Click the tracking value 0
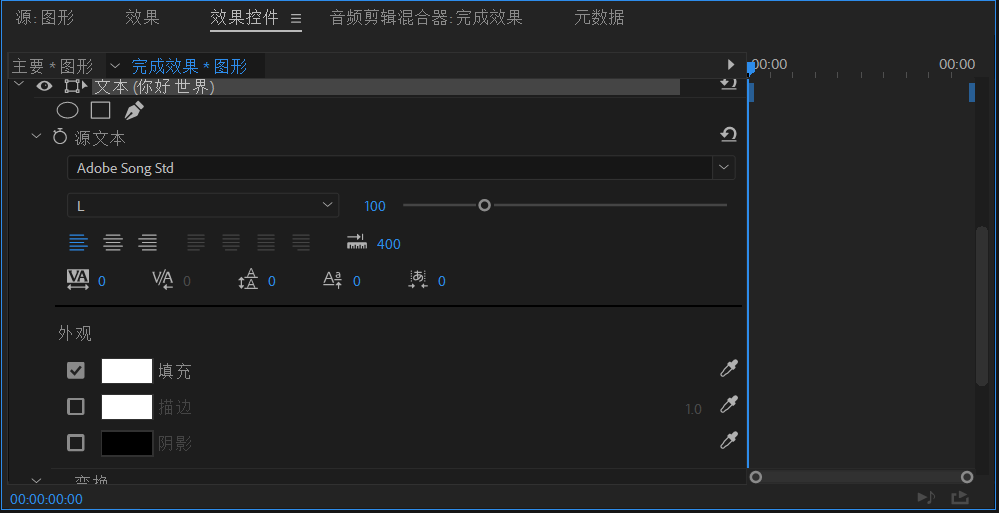999x513 pixels. 102,281
